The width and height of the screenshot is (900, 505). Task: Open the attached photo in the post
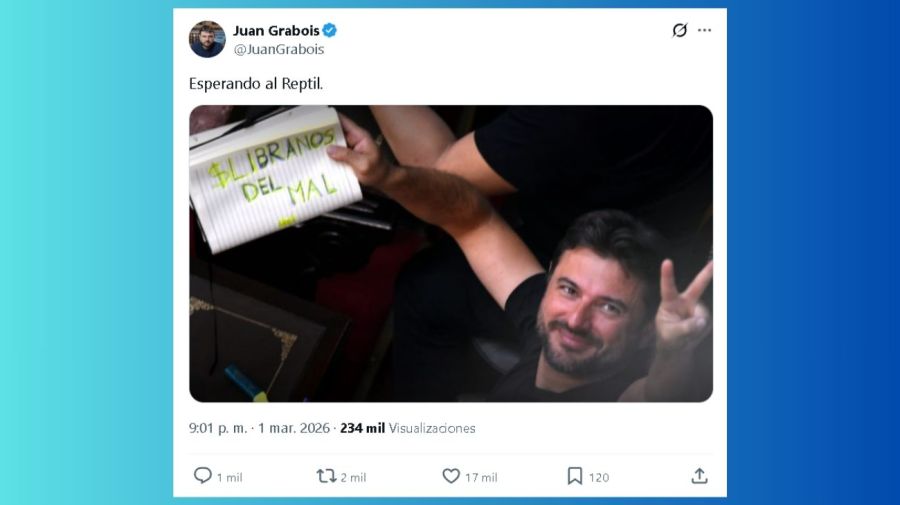click(x=451, y=254)
